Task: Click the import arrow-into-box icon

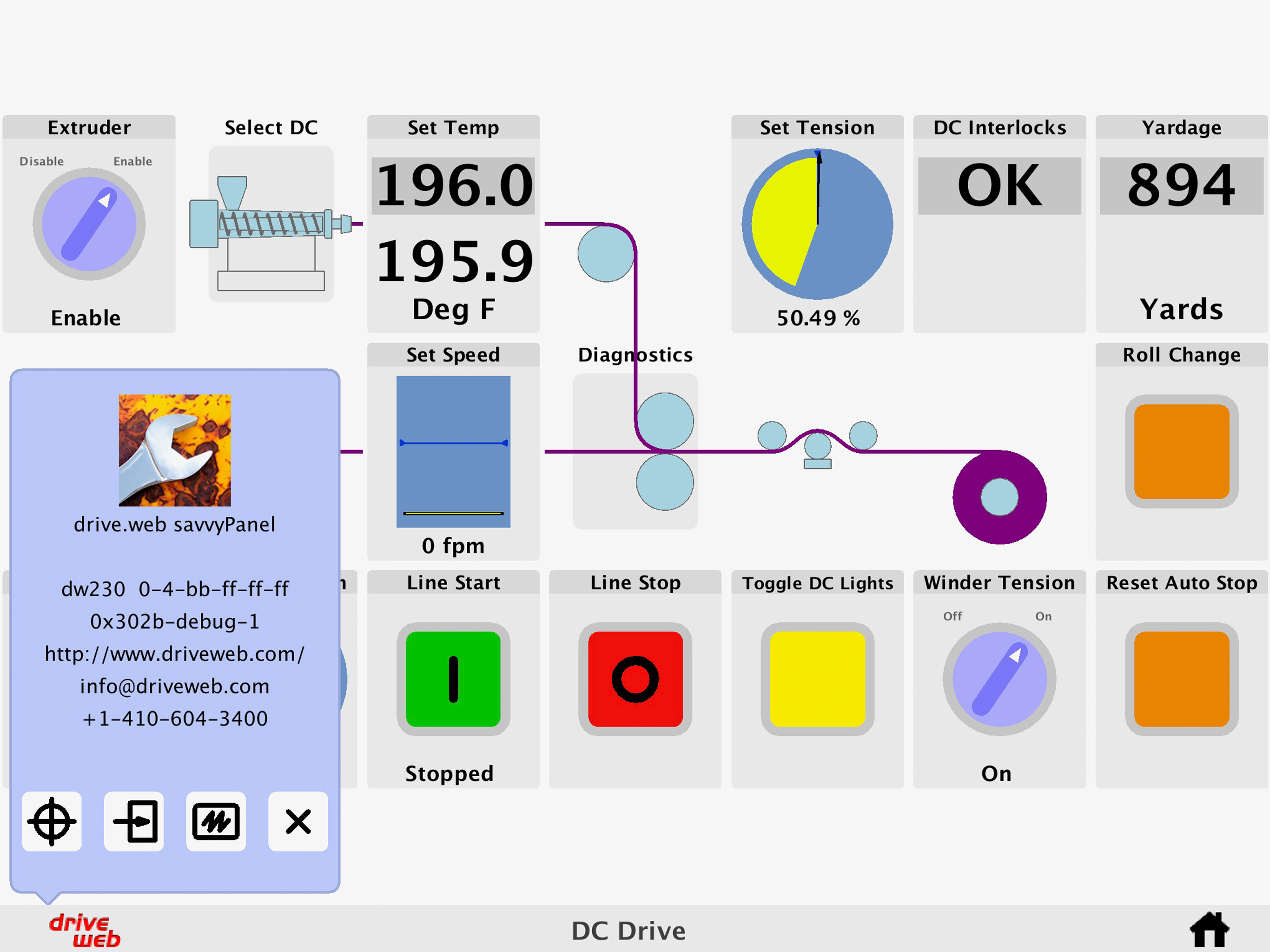Action: pos(134,821)
